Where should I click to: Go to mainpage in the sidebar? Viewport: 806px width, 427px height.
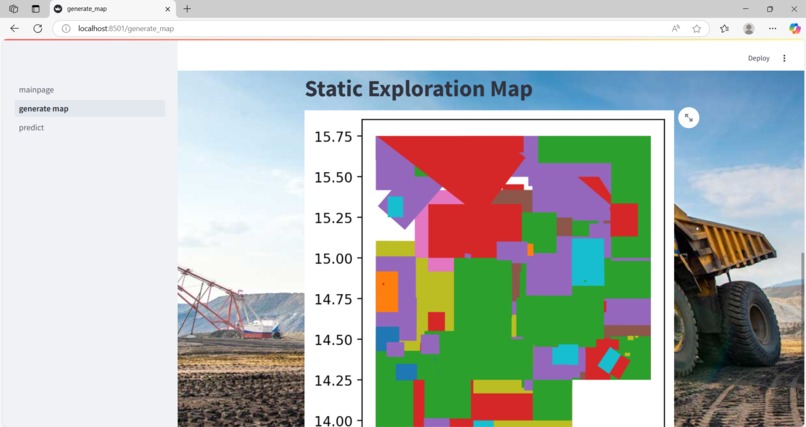pyautogui.click(x=36, y=90)
